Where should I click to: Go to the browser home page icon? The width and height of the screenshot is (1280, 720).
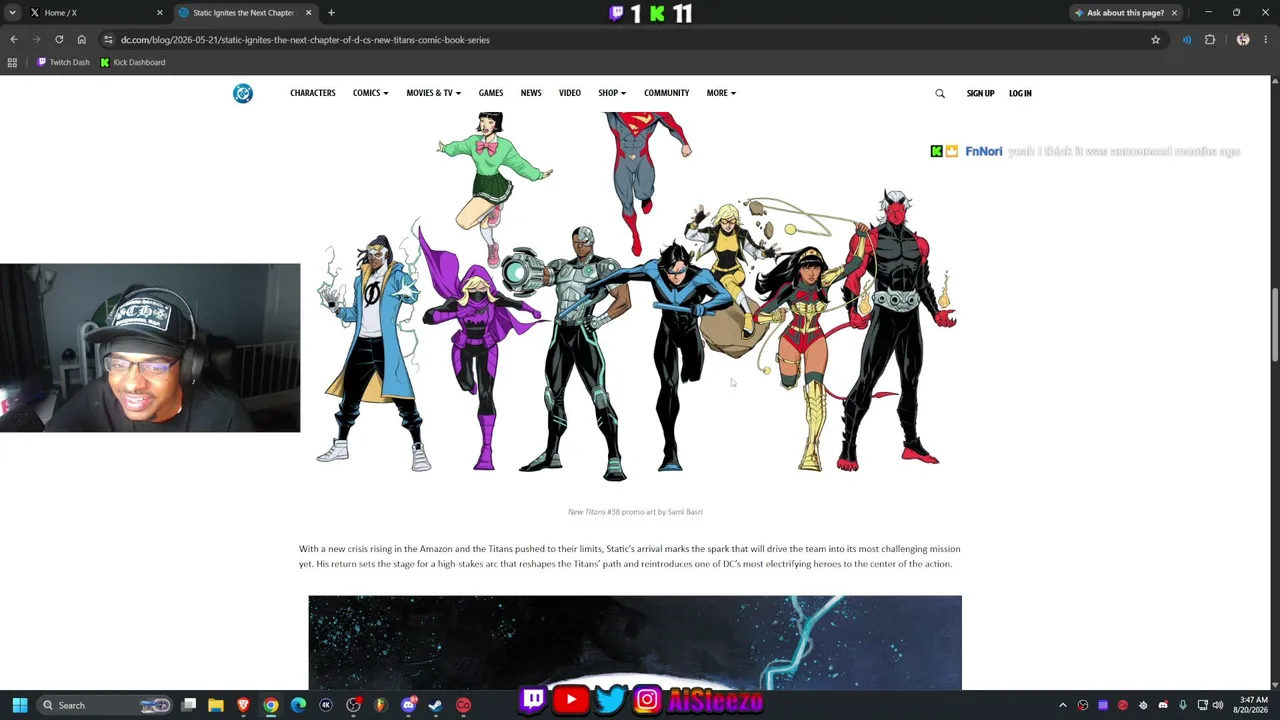(x=82, y=40)
